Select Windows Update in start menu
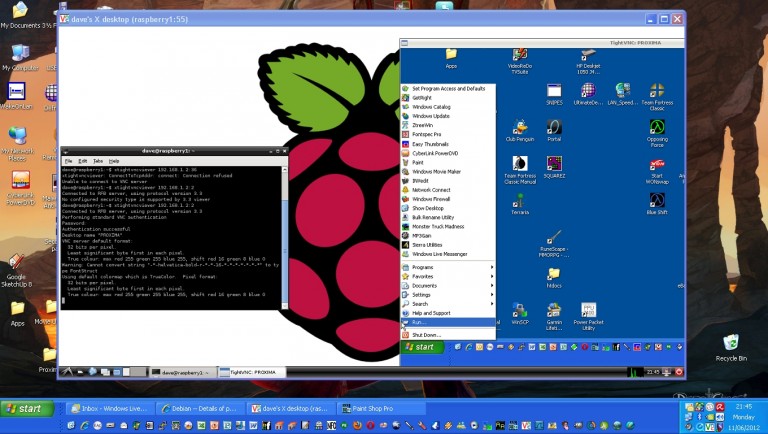 pos(448,116)
